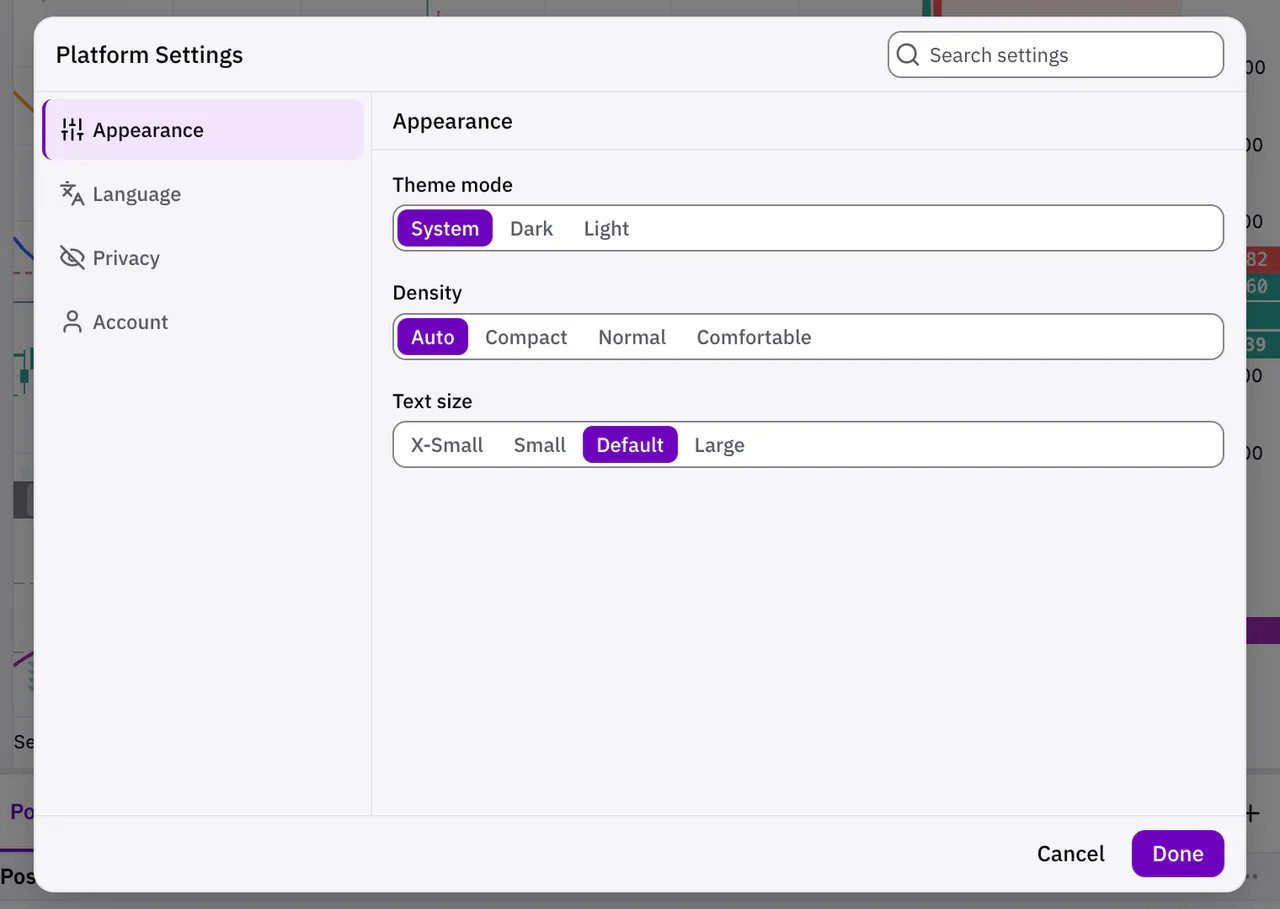The height and width of the screenshot is (909, 1280).
Task: Open the Privacy settings section
Action: click(204, 258)
